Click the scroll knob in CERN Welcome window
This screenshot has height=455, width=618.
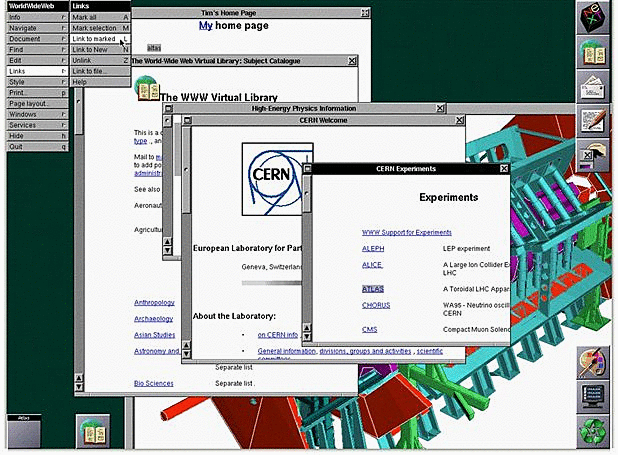click(186, 170)
